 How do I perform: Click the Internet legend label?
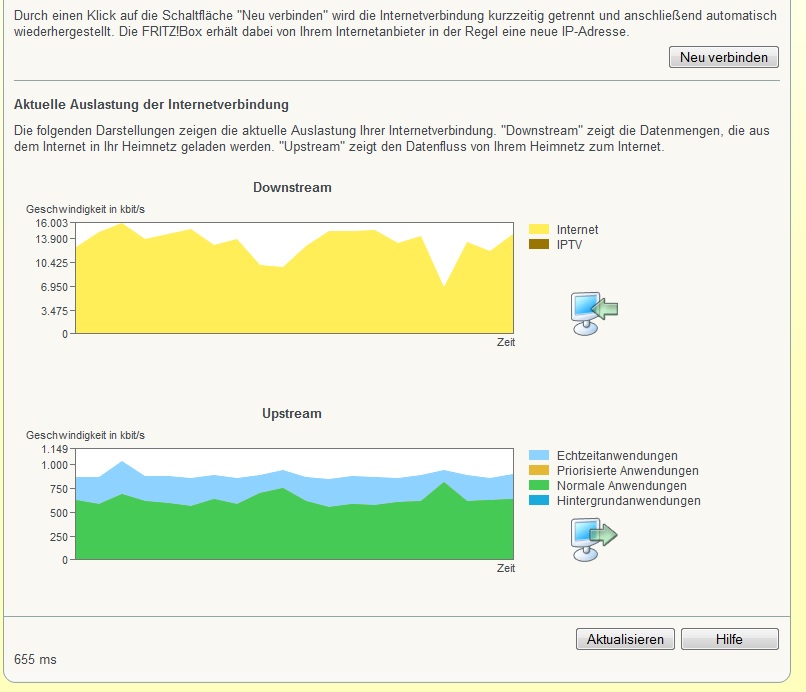[577, 230]
